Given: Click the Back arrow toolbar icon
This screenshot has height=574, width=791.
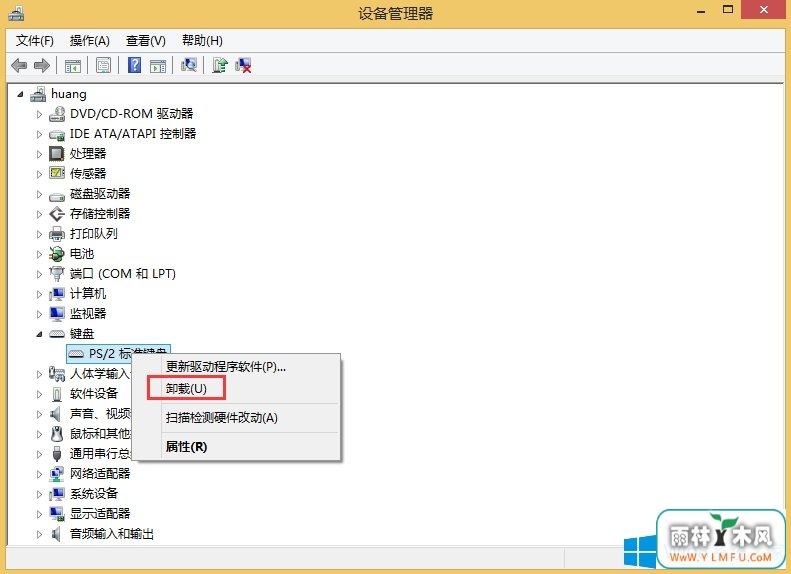Looking at the screenshot, I should (19, 66).
